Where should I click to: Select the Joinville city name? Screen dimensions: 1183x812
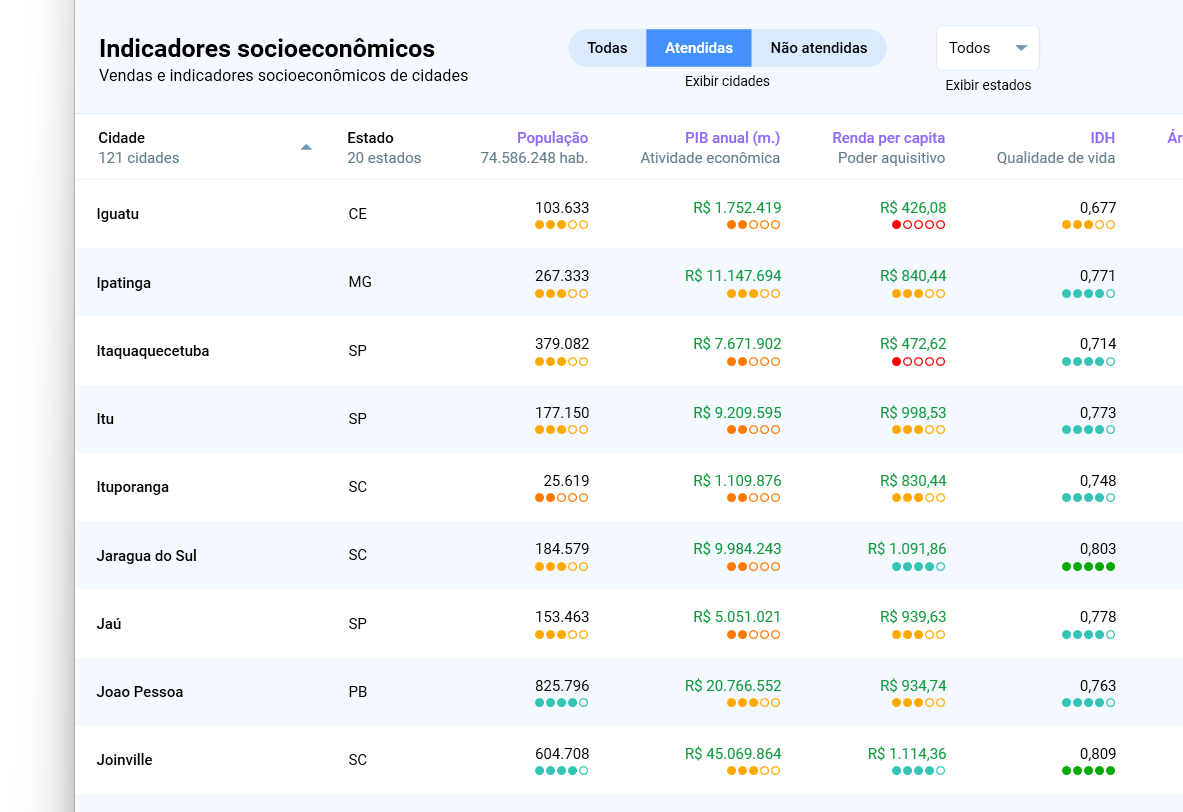[124, 760]
